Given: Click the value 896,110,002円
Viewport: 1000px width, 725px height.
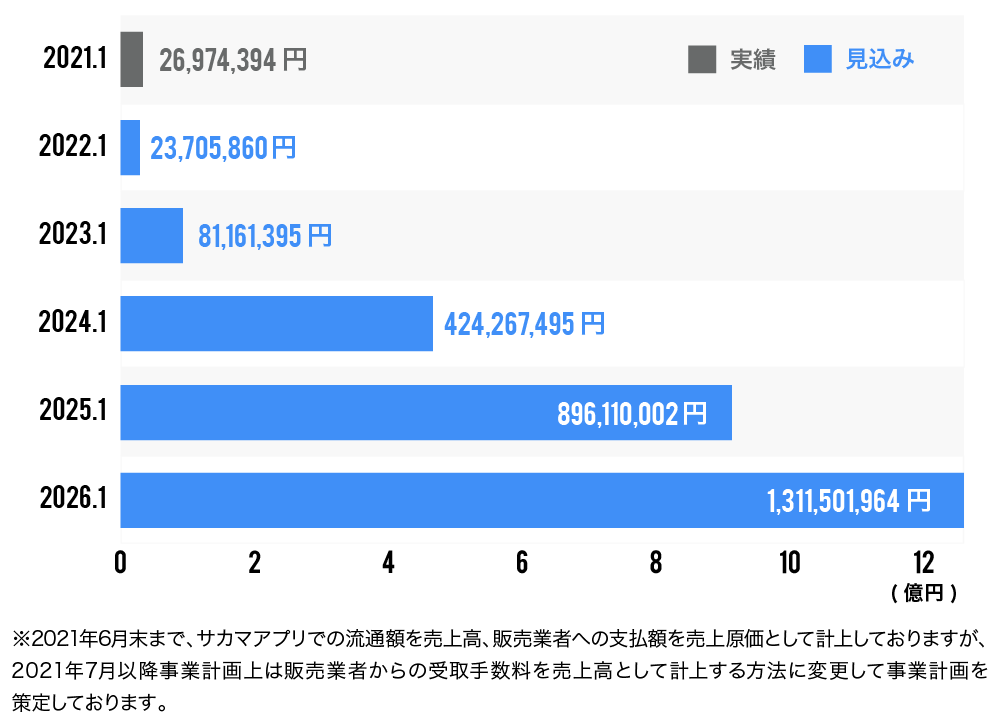Looking at the screenshot, I should point(632,414).
